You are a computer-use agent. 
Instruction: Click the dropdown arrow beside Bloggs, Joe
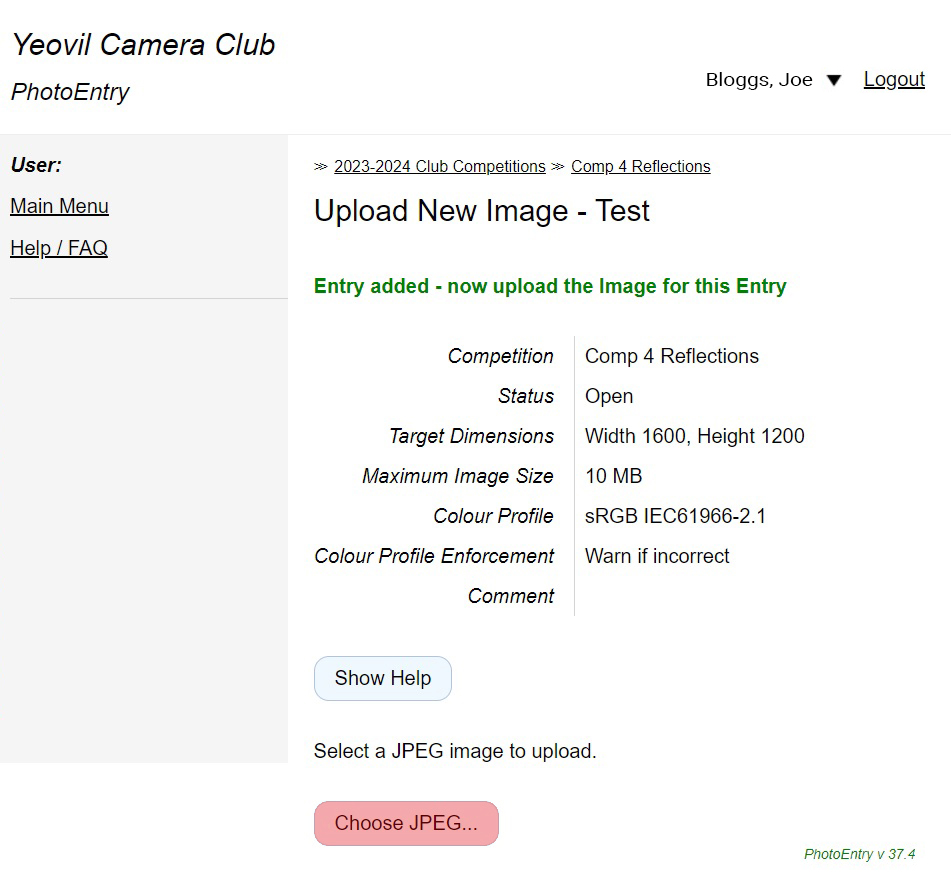tap(834, 80)
